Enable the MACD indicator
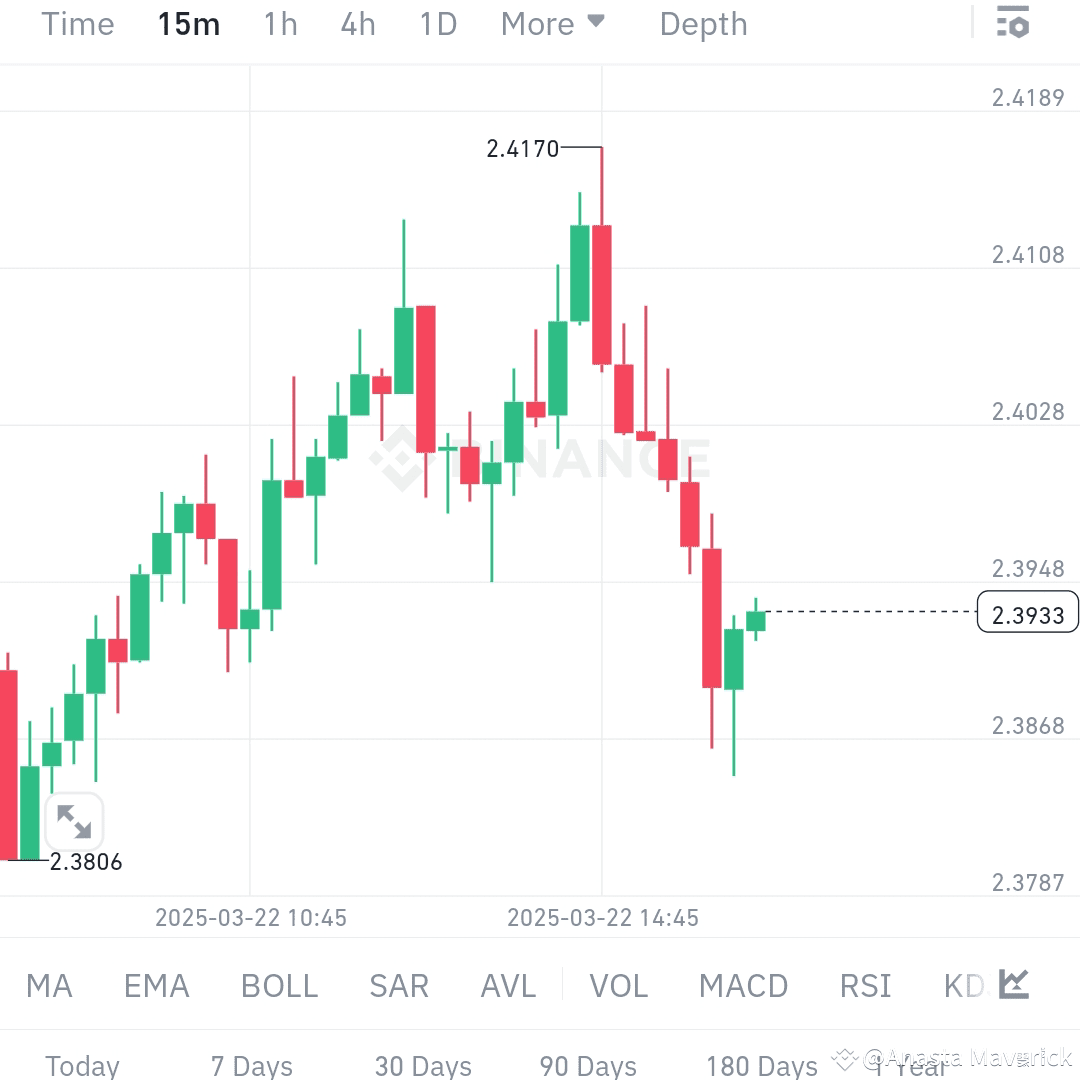1080x1080 pixels. pos(743,986)
